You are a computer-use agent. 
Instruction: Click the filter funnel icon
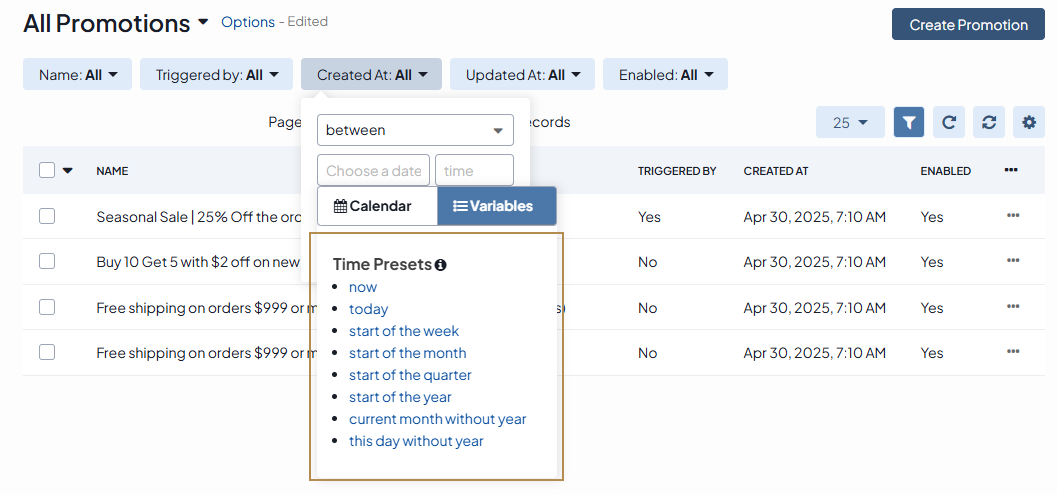(908, 122)
